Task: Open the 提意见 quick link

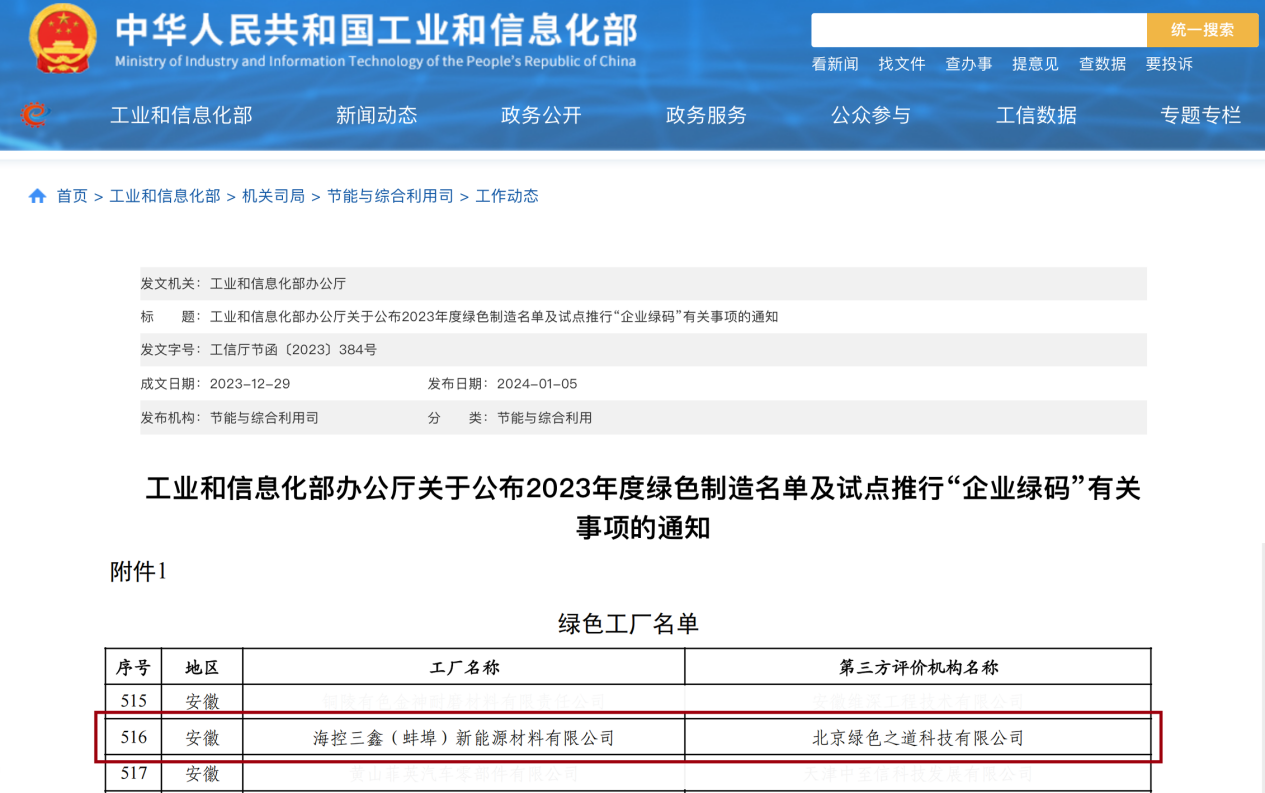Action: [x=1035, y=63]
